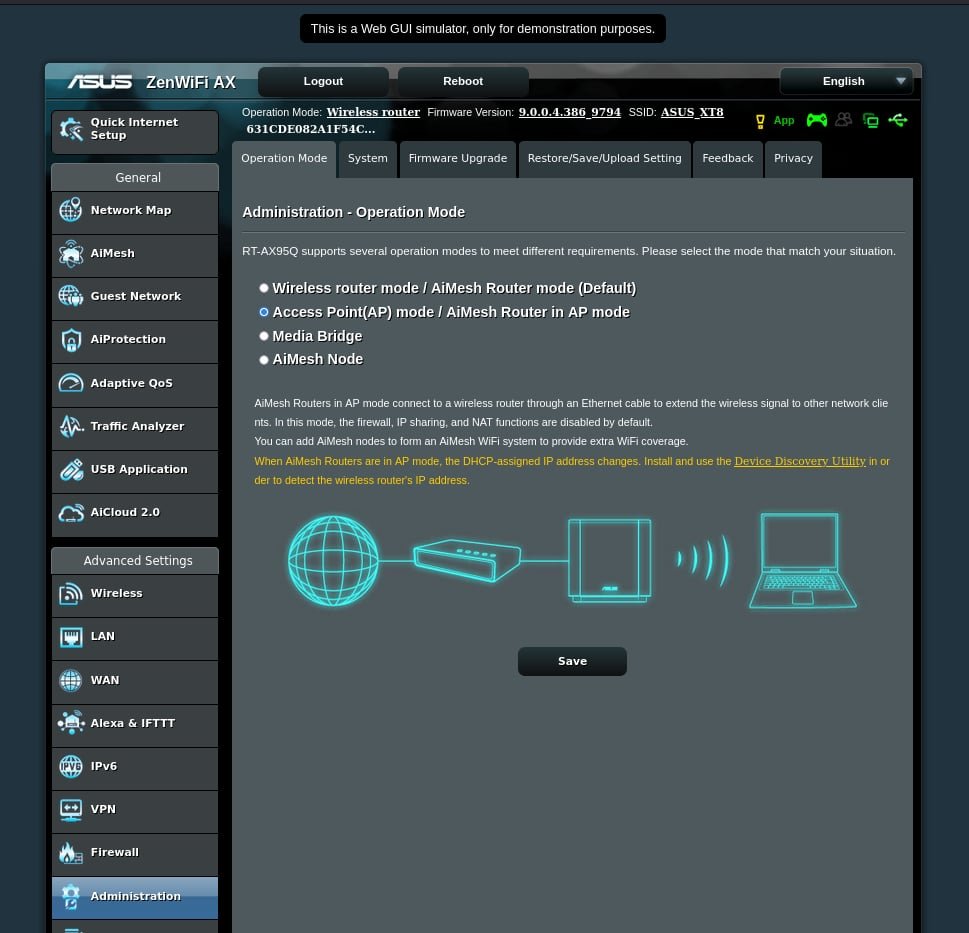Click the AiMesh sidebar icon
The height and width of the screenshot is (933, 969).
click(x=70, y=253)
